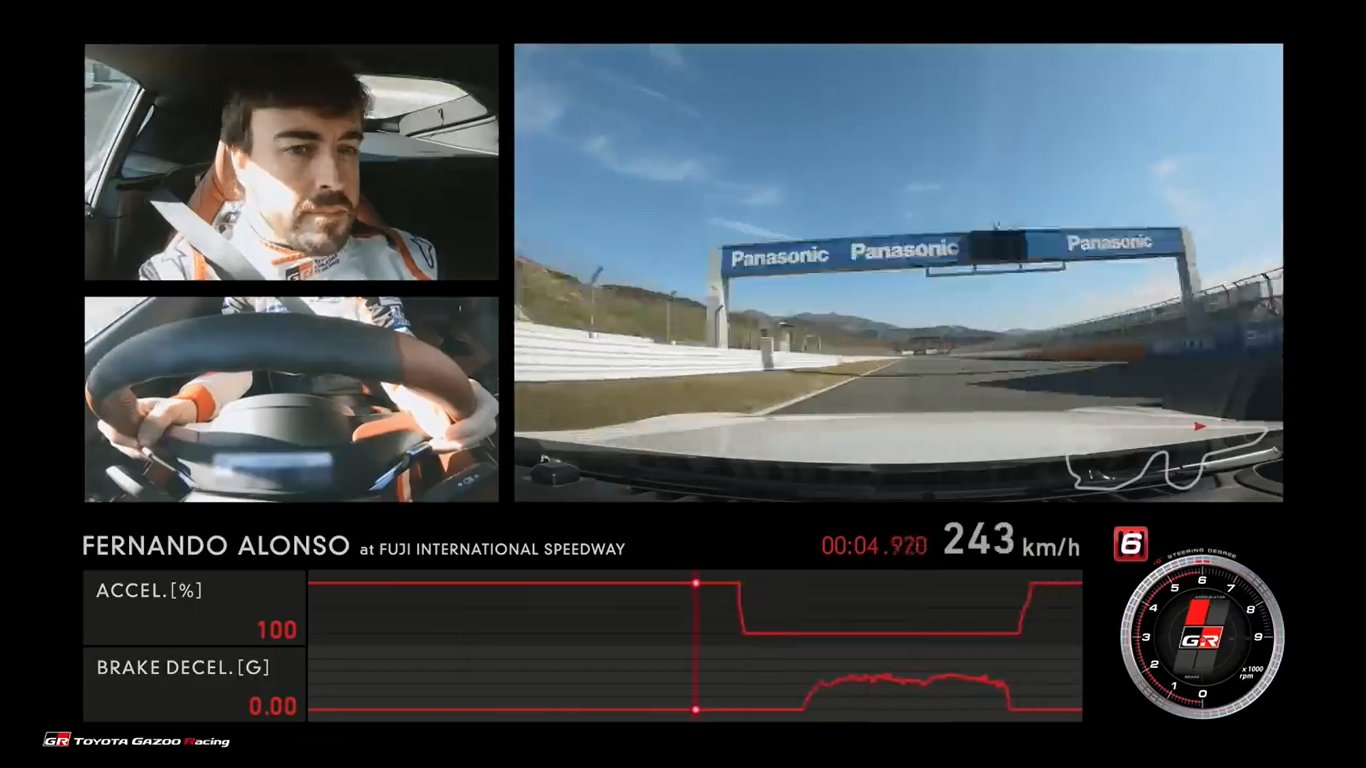The height and width of the screenshot is (768, 1366).
Task: Click the brake value 0.00
Action: pos(272,706)
